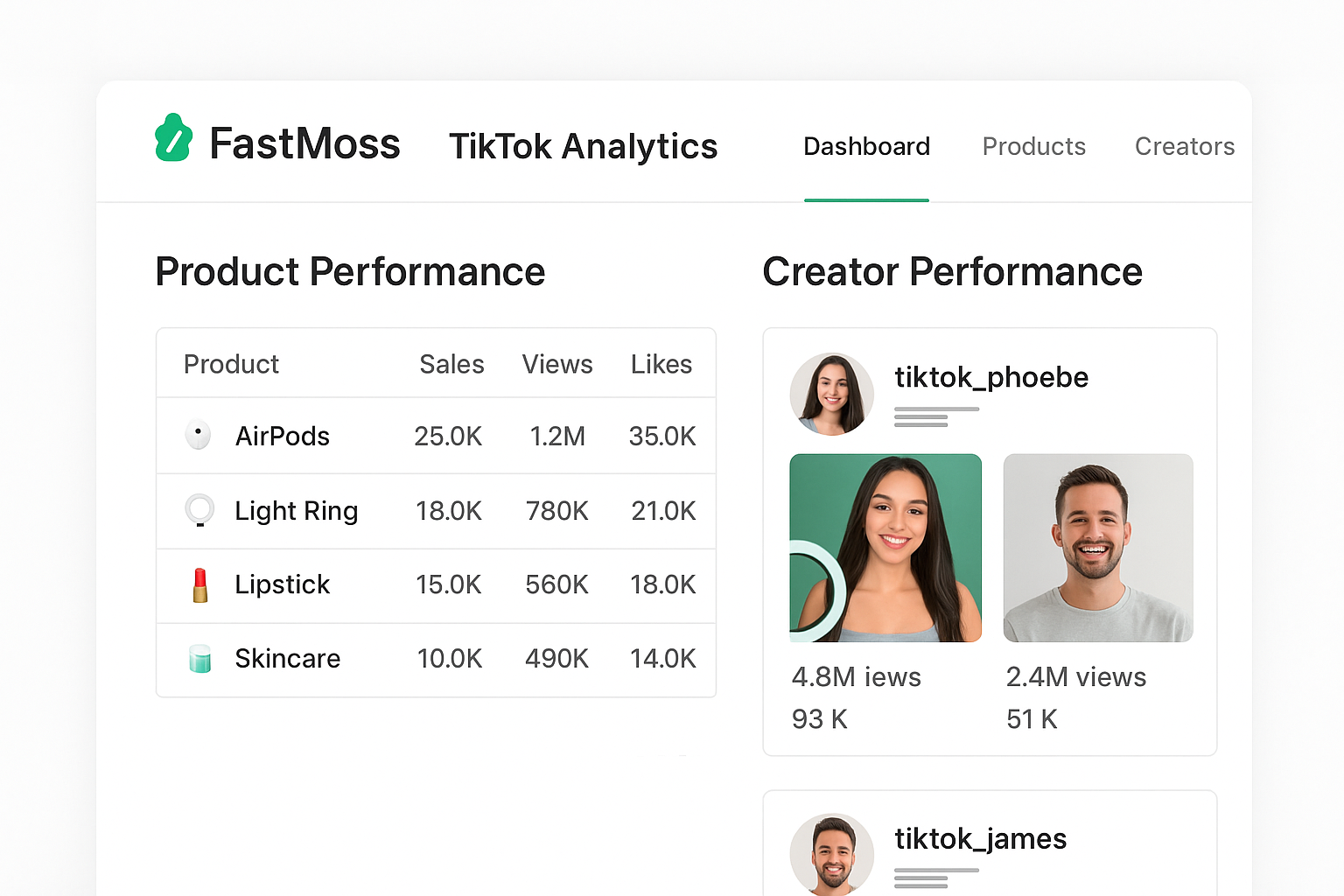
Task: Click the FastMoss brand name
Action: pyautogui.click(x=304, y=143)
